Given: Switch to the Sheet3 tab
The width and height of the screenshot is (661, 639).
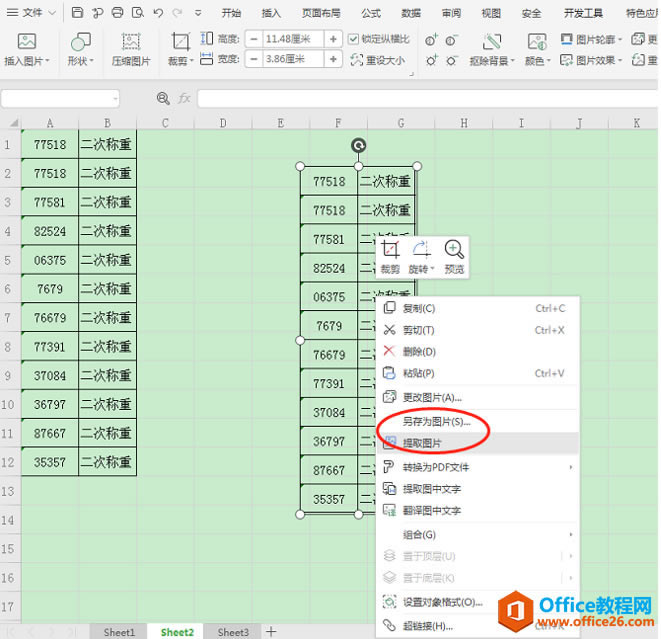Looking at the screenshot, I should (x=233, y=632).
